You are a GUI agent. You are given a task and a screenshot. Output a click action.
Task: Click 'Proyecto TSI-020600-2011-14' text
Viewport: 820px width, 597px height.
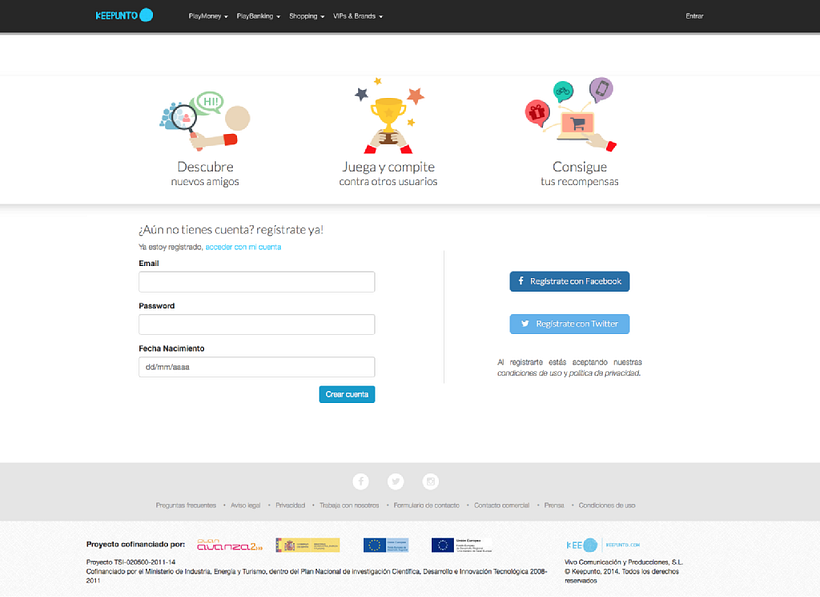coord(131,562)
